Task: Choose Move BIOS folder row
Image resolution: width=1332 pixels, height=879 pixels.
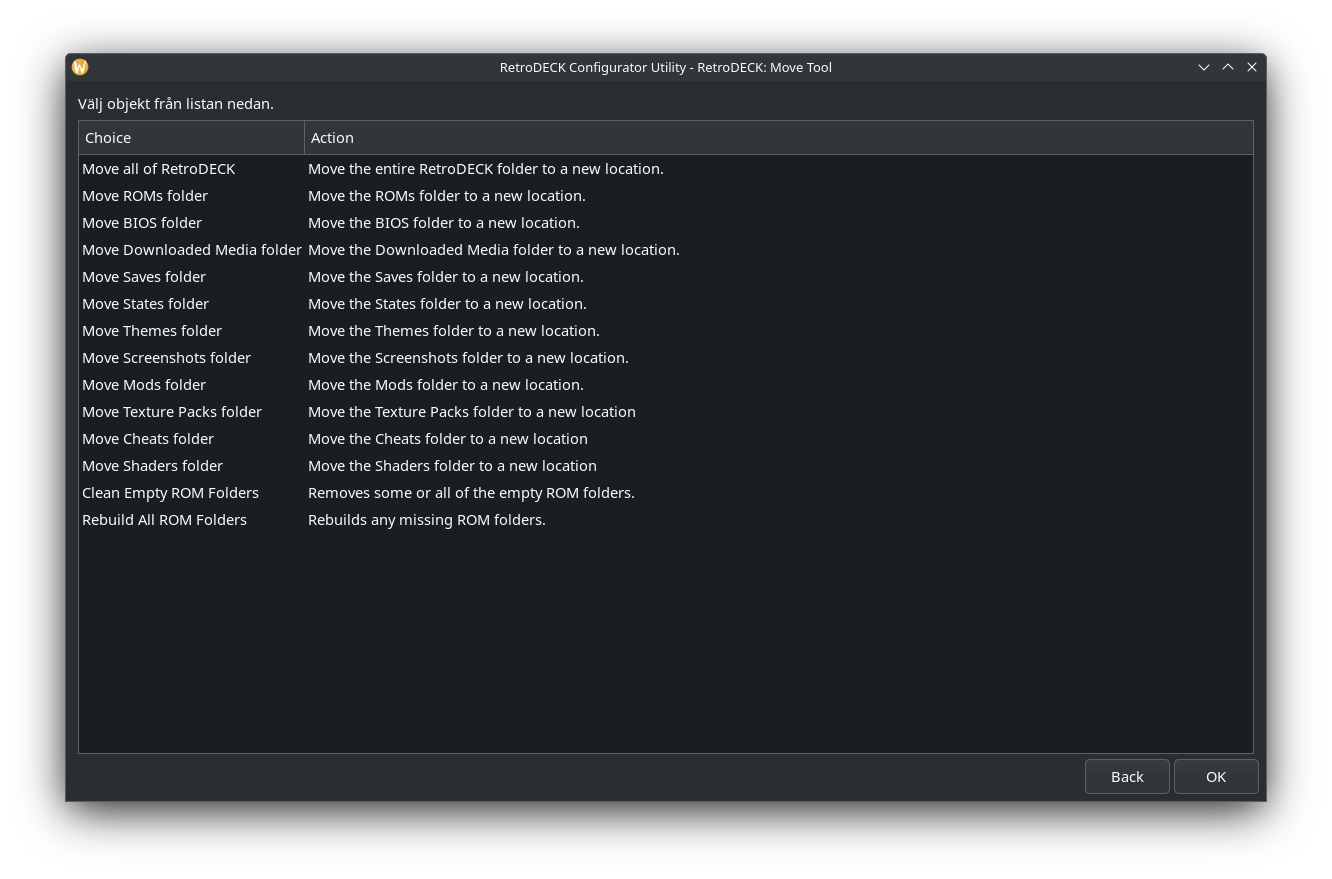Action: [142, 223]
